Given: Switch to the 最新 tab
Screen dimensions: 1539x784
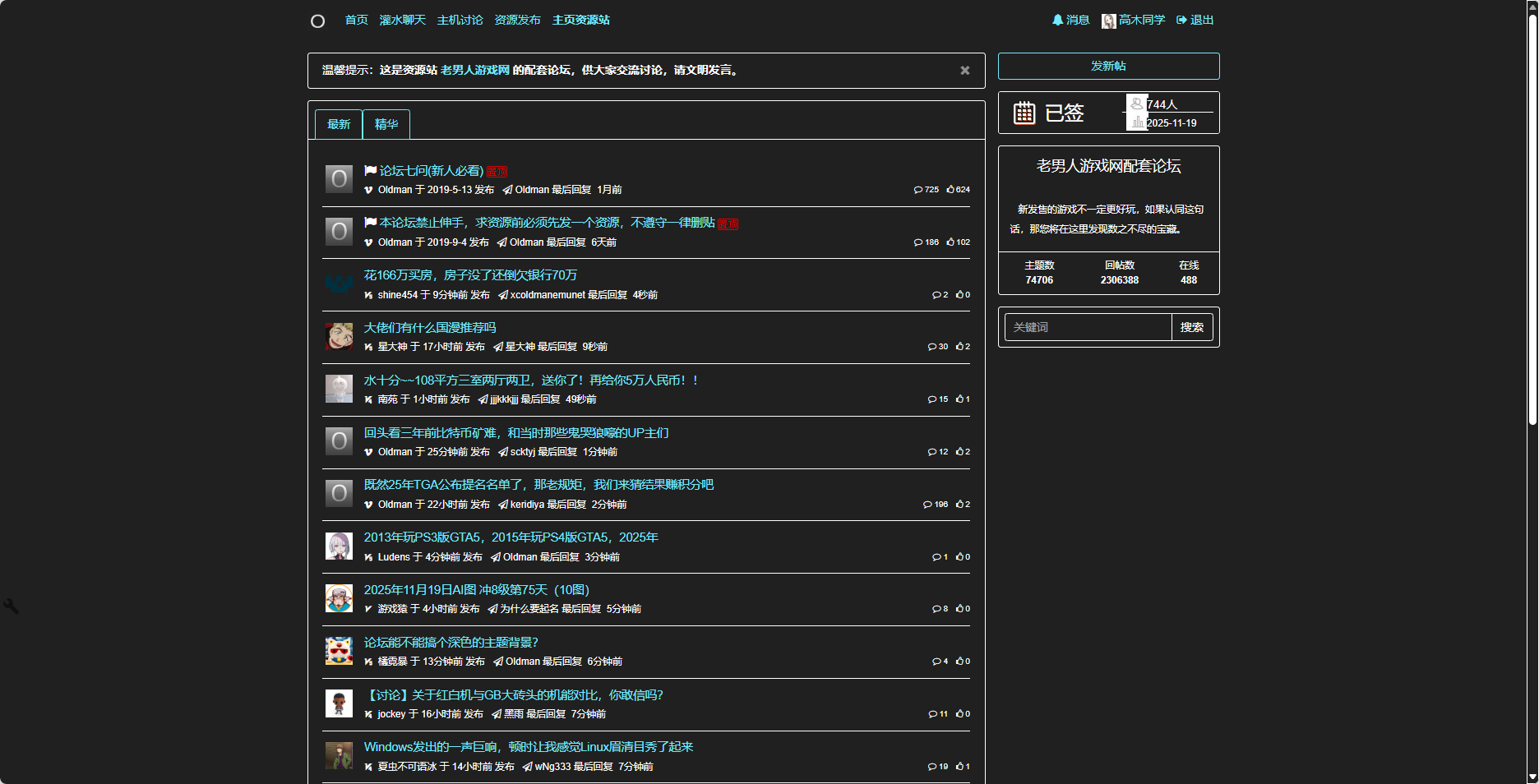Looking at the screenshot, I should pos(338,124).
